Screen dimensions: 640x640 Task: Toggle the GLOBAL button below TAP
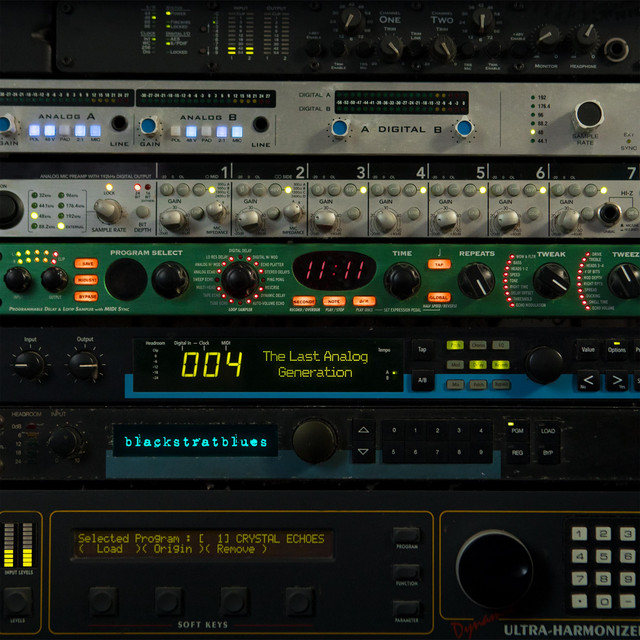(x=439, y=297)
